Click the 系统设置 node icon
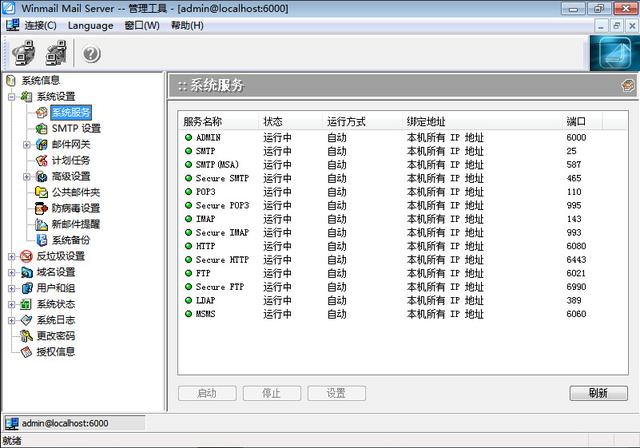 pyautogui.click(x=27, y=97)
